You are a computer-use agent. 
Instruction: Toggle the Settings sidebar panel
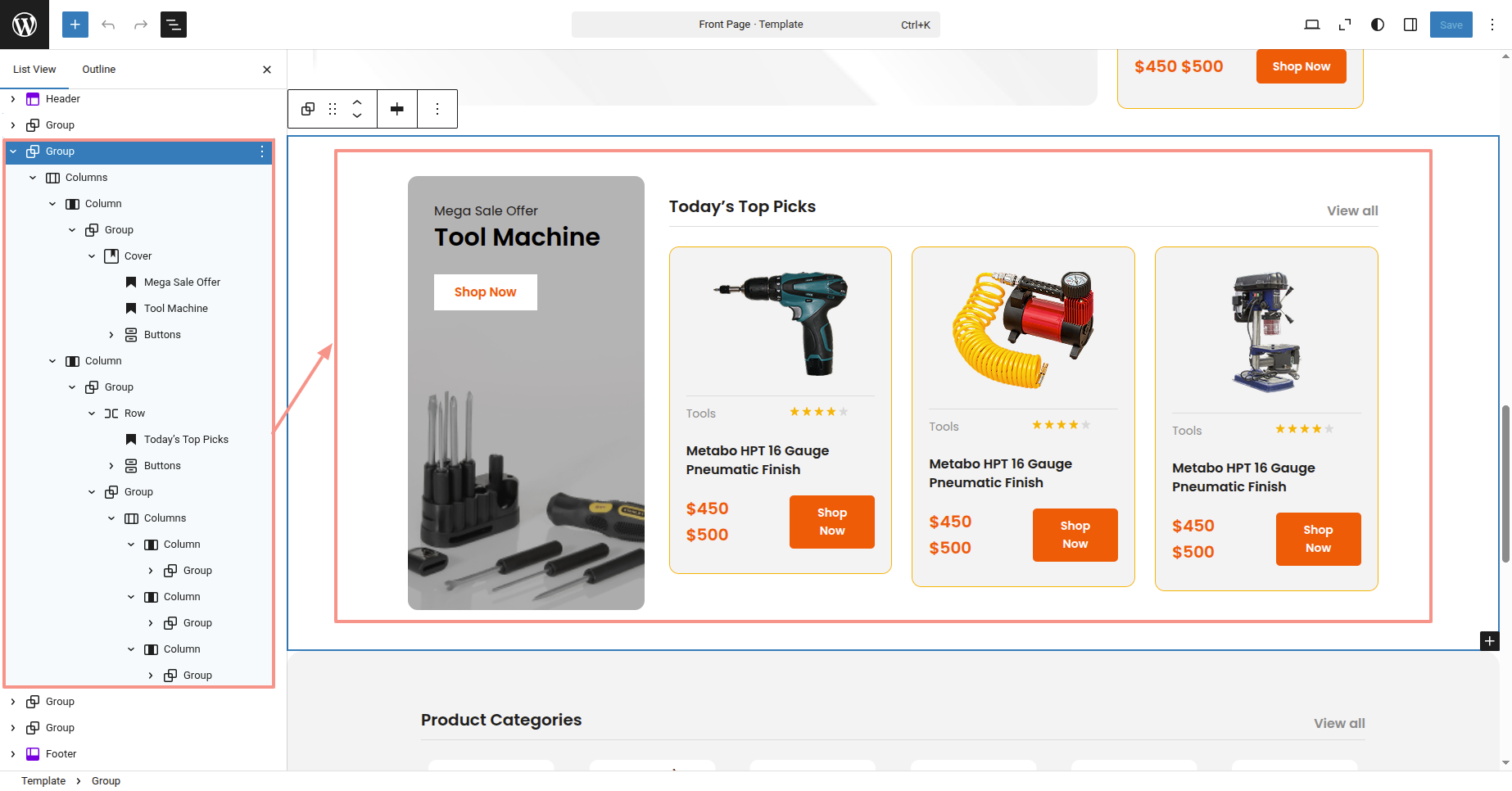point(1410,25)
